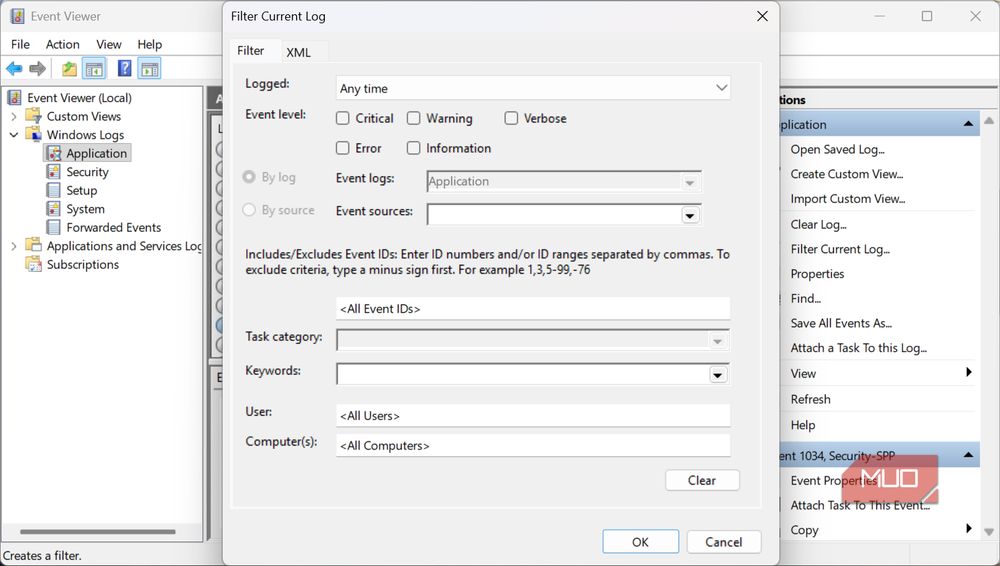Enable the Verbose event level checkbox
Screen dimensions: 1000x566
pyautogui.click(x=511, y=118)
